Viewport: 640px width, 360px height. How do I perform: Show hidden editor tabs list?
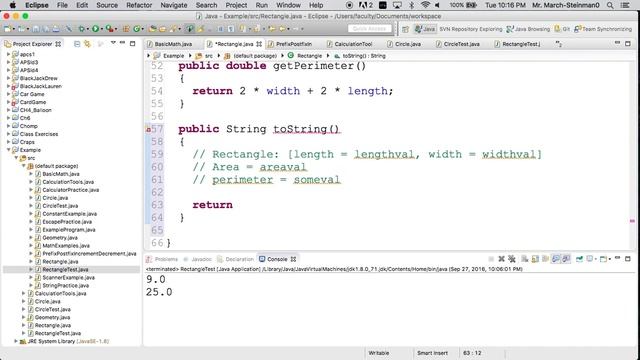tap(558, 44)
